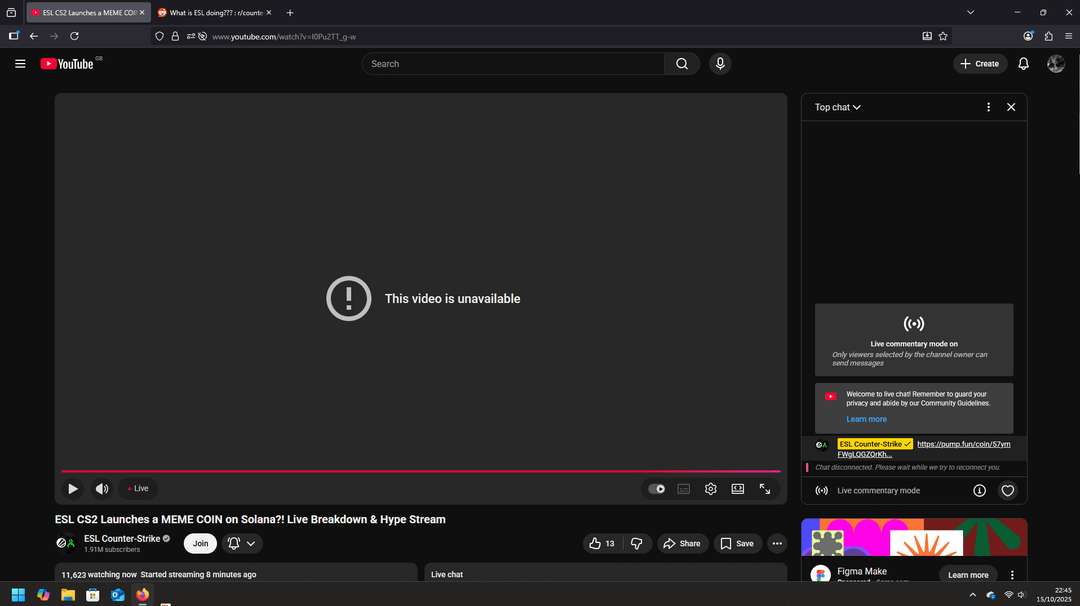1080x606 pixels.
Task: Click the Figma Make ad thumbnail
Action: click(x=914, y=537)
